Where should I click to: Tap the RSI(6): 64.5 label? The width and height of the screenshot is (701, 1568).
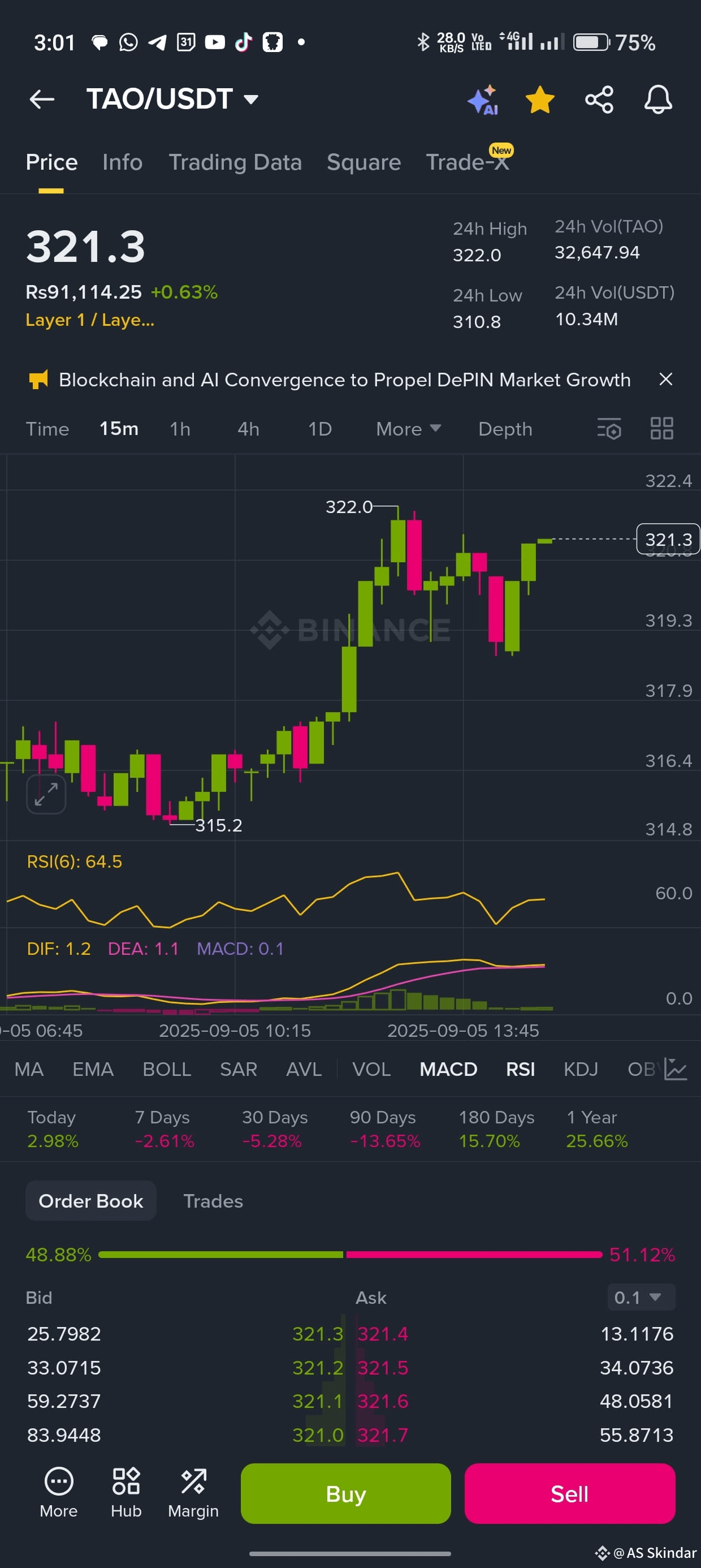(74, 862)
